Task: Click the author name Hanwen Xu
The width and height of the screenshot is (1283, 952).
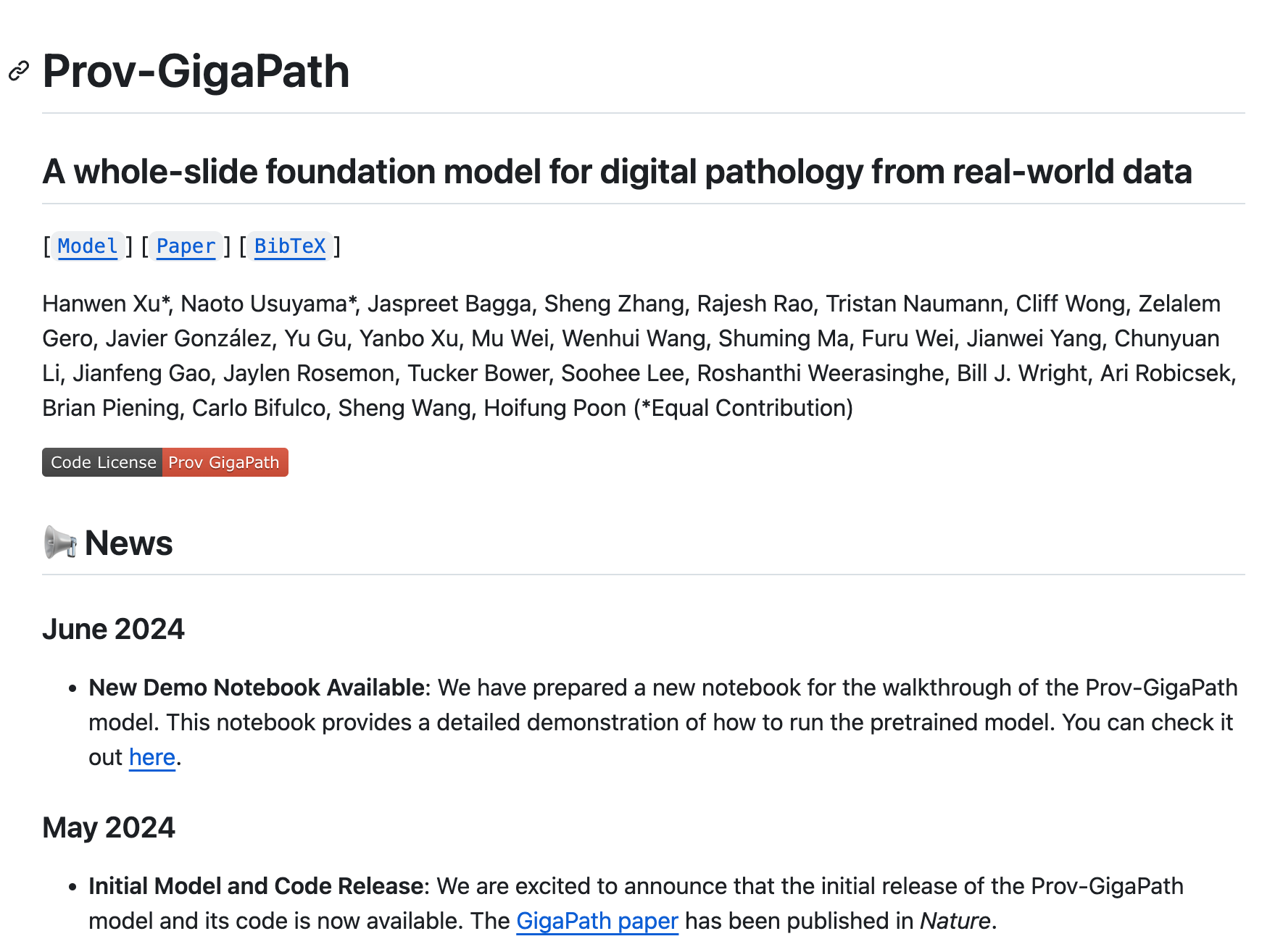Action: tap(101, 304)
